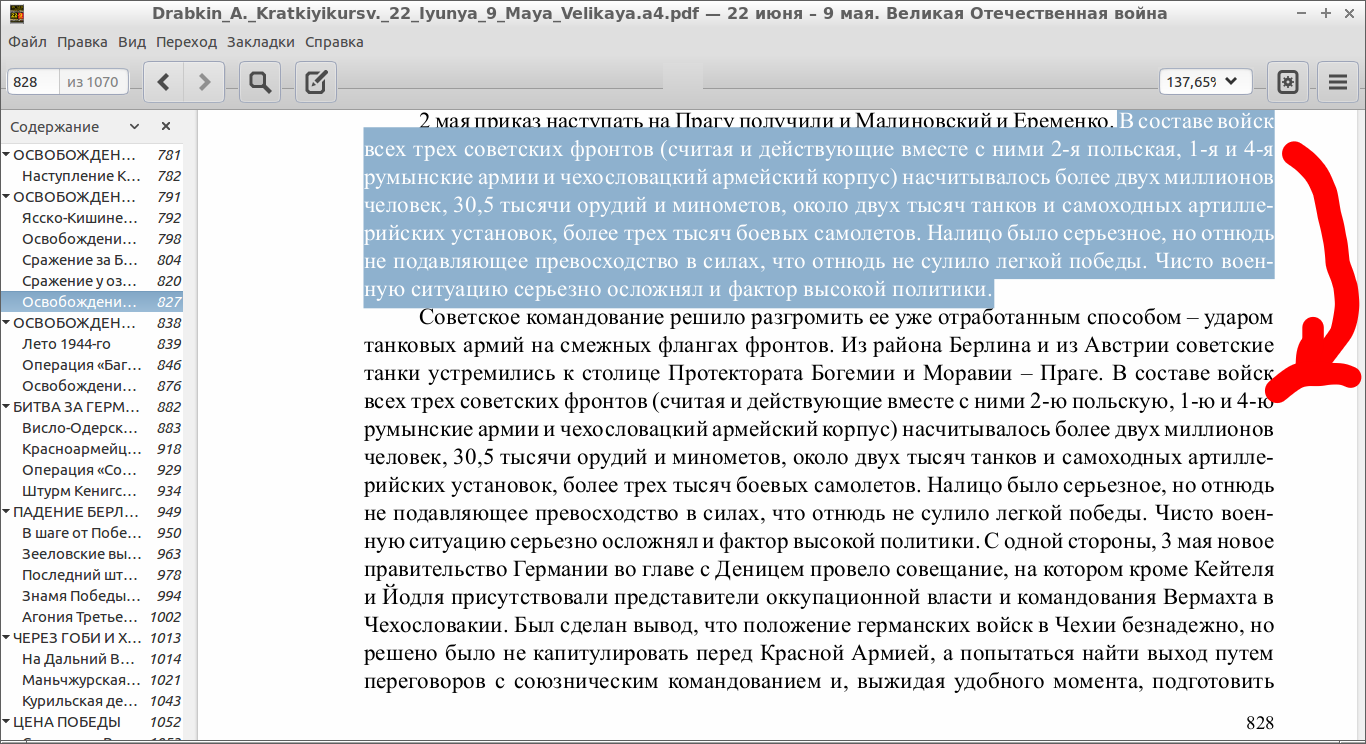Image resolution: width=1366 pixels, height=744 pixels.
Task: Open the zoom level 137,65% dropdown
Action: (1205, 82)
